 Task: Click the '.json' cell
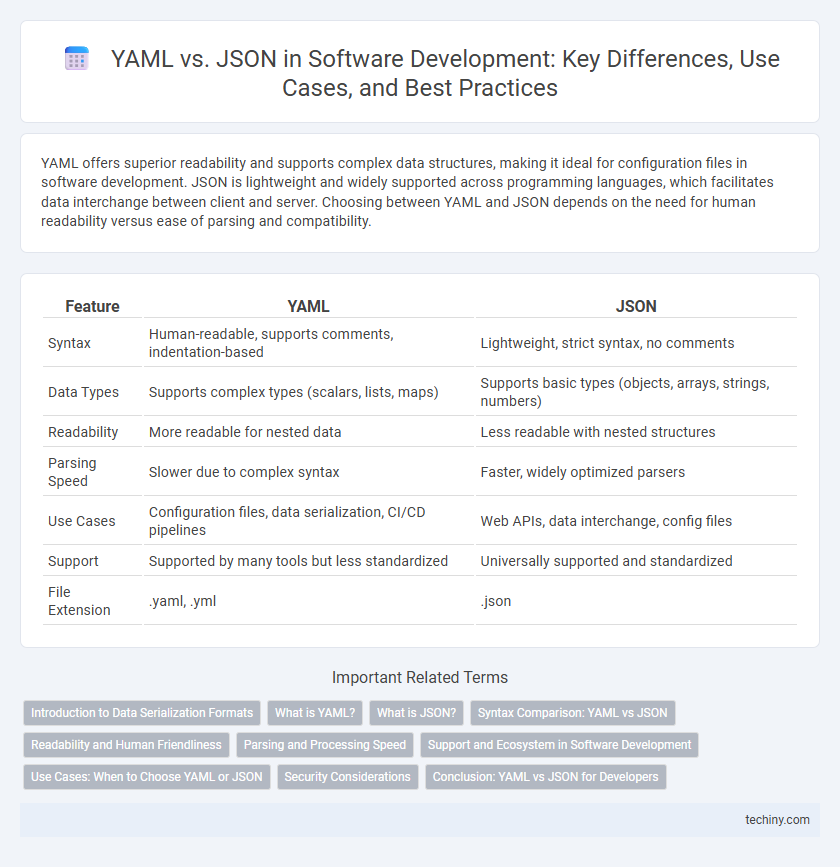pos(636,601)
